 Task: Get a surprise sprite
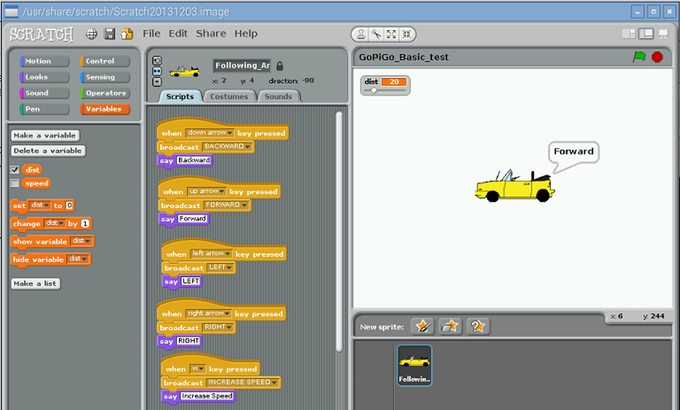[477, 326]
